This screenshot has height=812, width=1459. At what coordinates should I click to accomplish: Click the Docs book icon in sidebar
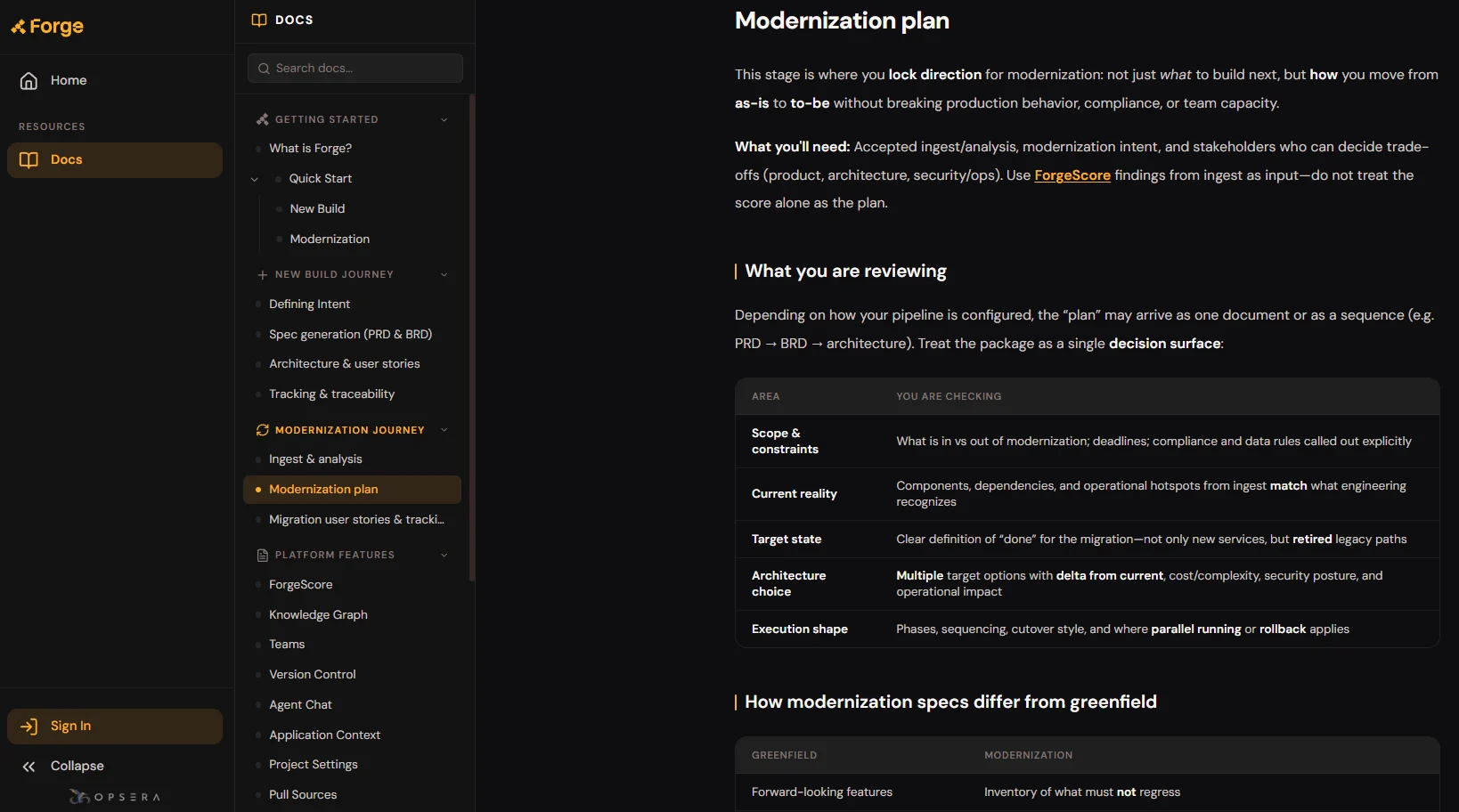[29, 160]
